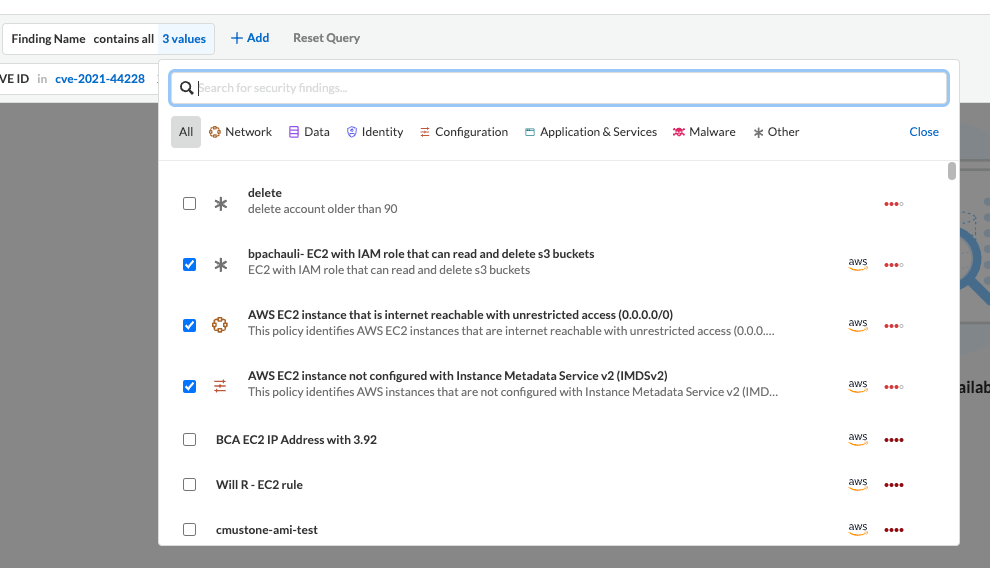Close the findings picker via Close link
Image resolution: width=990 pixels, height=568 pixels.
coord(923,132)
